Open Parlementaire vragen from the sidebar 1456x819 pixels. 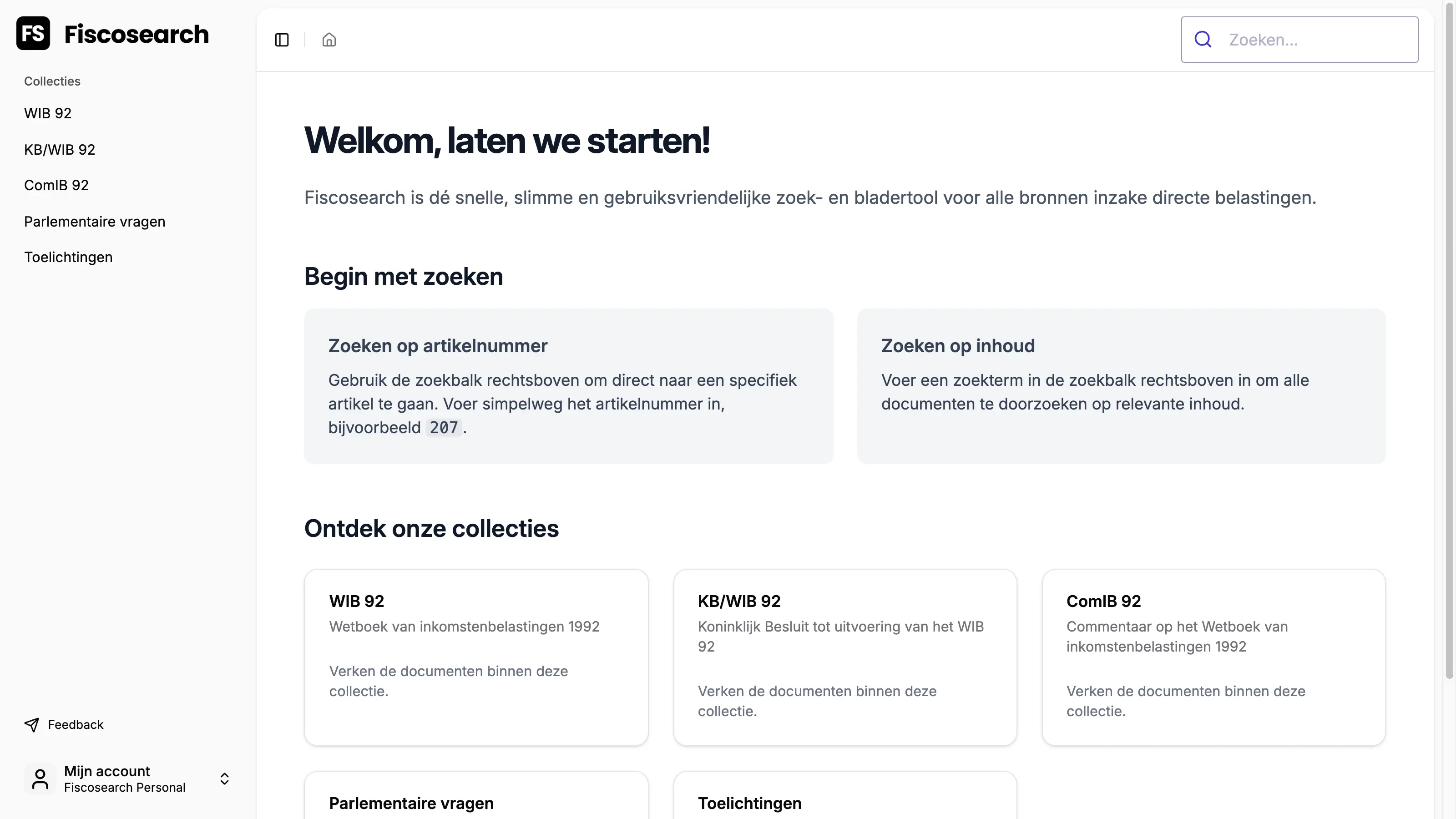tap(94, 221)
